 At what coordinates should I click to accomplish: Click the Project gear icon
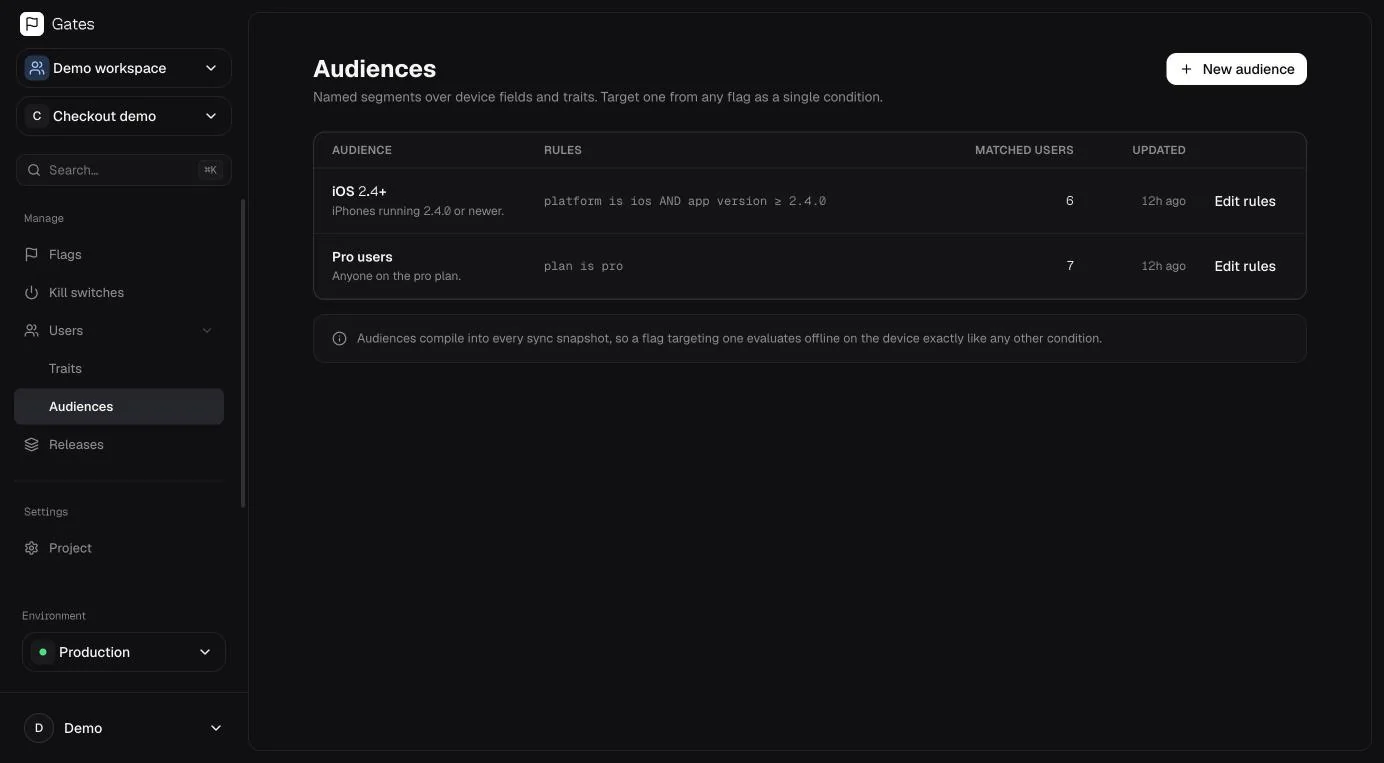point(31,549)
